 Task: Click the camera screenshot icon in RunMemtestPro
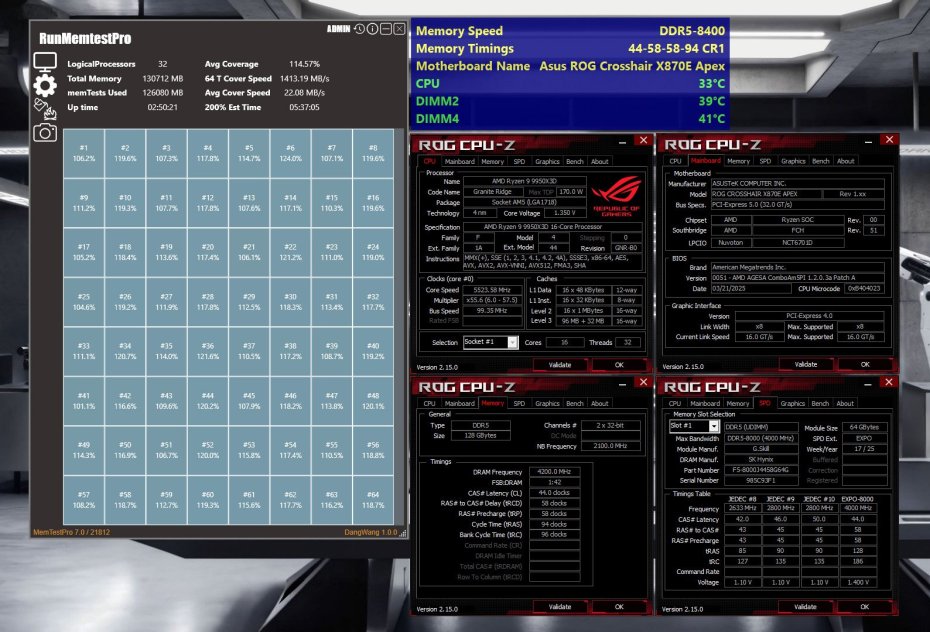pyautogui.click(x=45, y=132)
